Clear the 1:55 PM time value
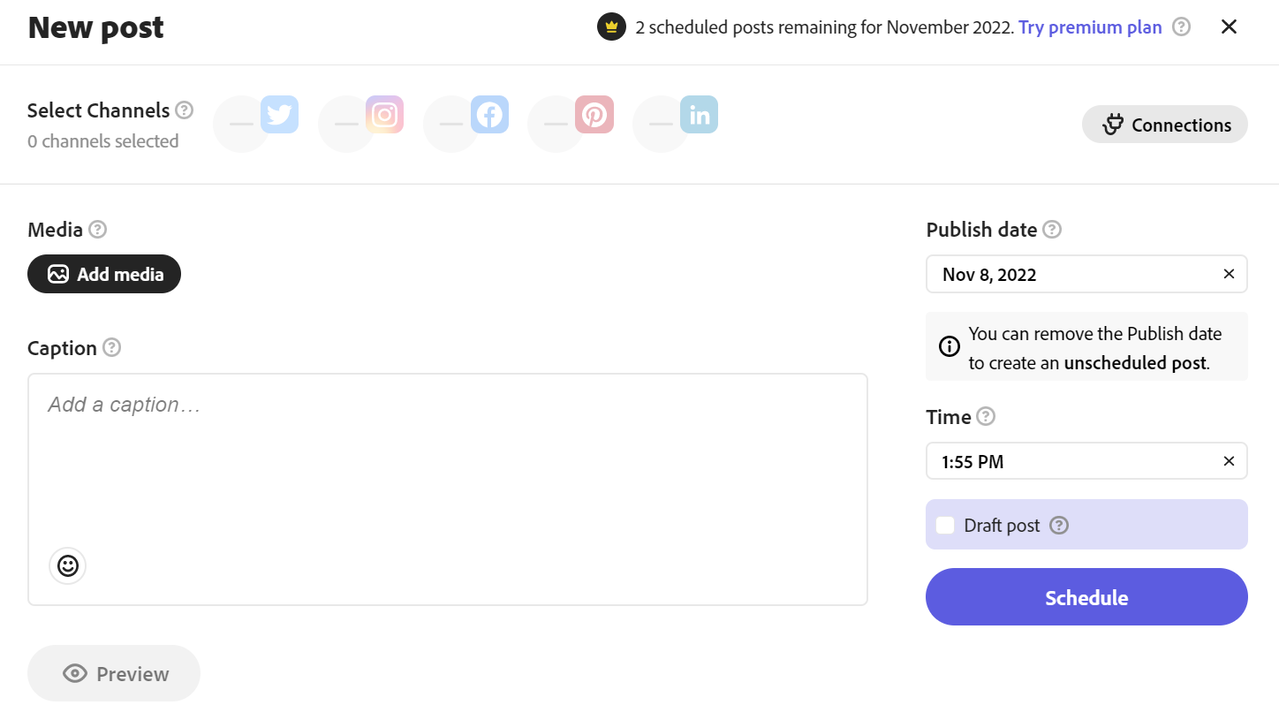1279x720 pixels. pyautogui.click(x=1229, y=462)
